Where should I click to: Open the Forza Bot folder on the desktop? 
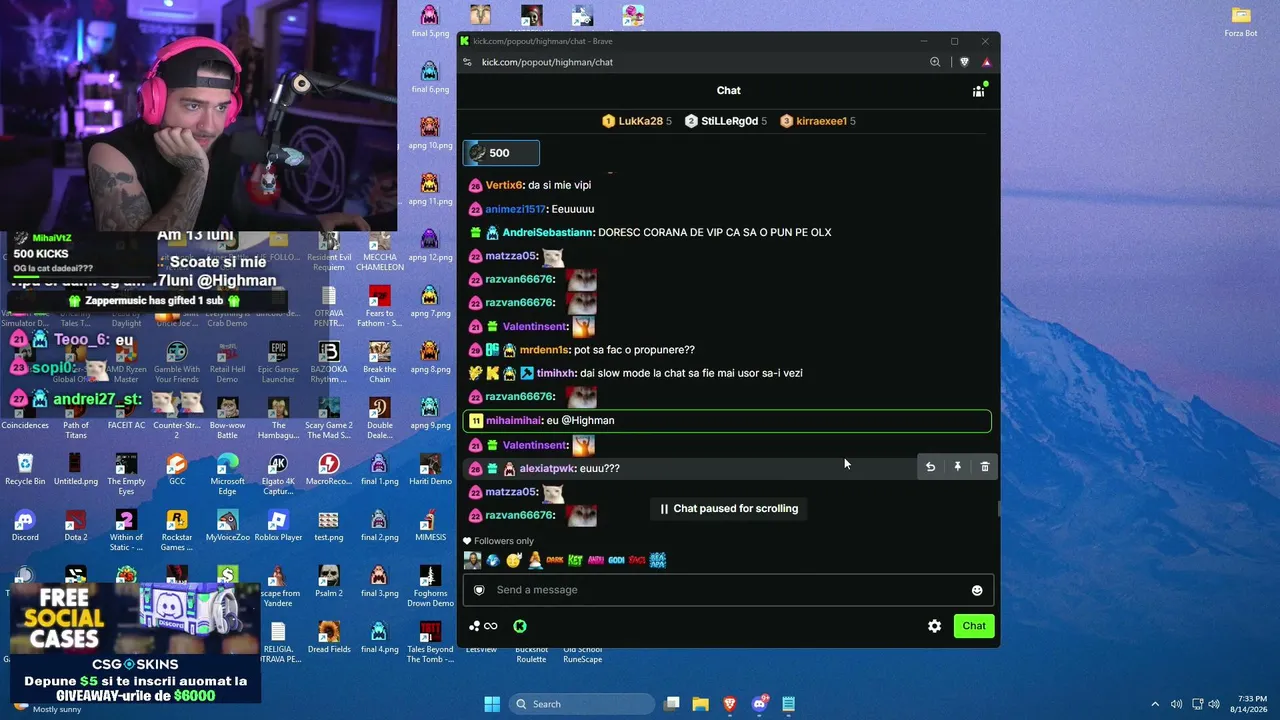coord(1241,22)
